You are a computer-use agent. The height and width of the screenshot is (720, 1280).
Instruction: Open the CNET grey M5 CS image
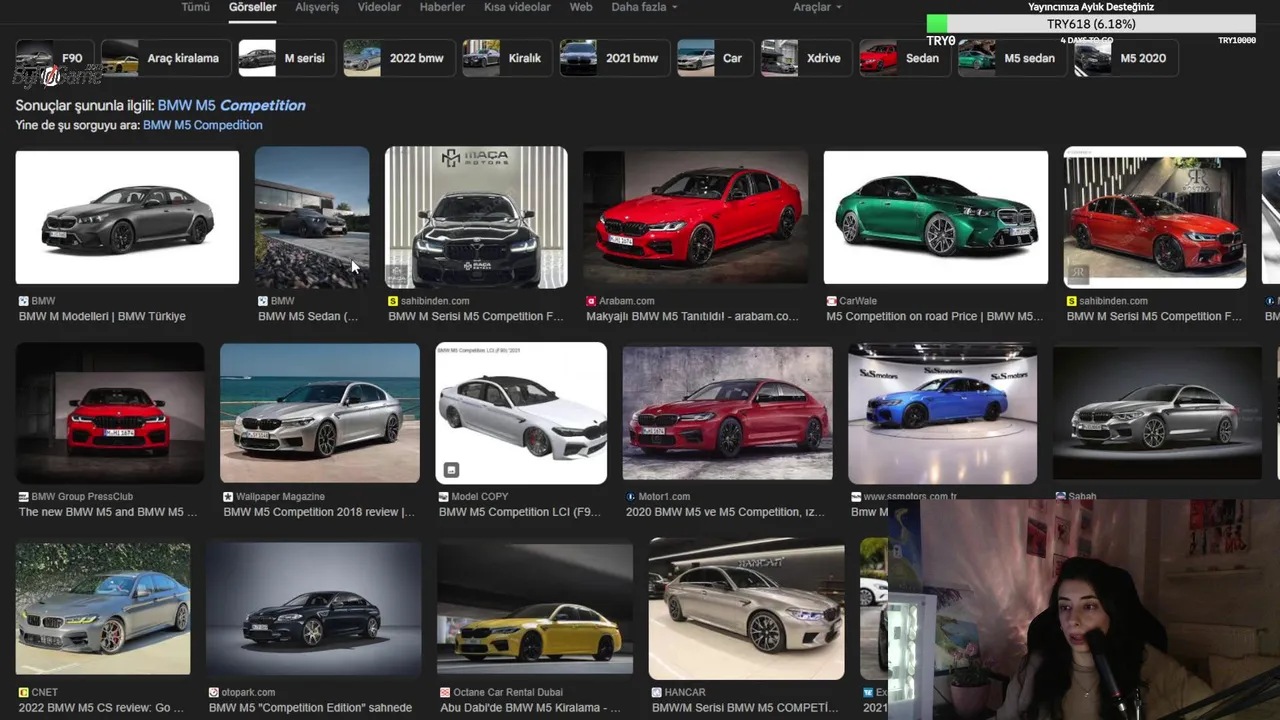coord(103,608)
